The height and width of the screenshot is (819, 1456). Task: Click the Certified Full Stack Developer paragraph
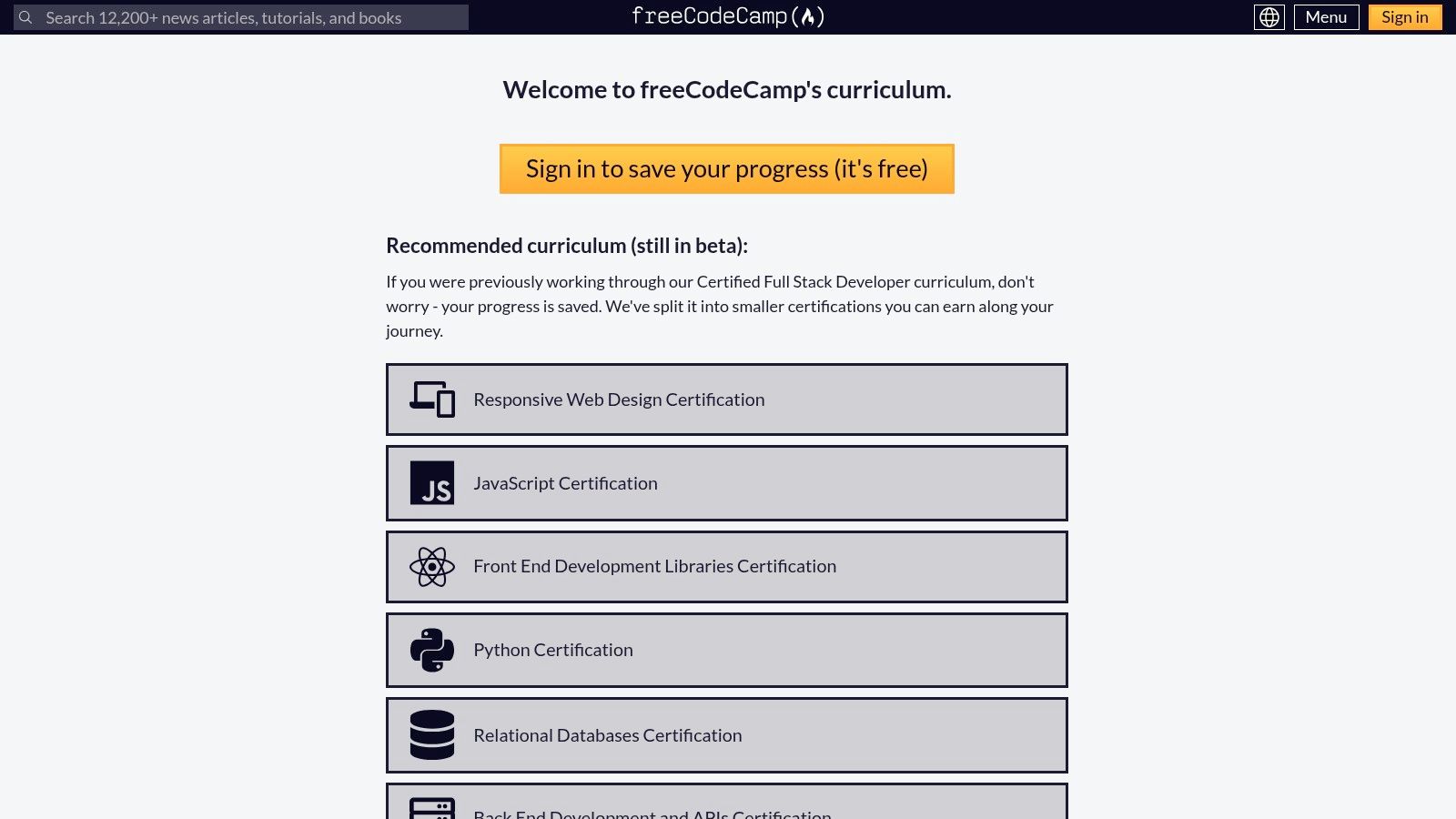[x=720, y=307]
